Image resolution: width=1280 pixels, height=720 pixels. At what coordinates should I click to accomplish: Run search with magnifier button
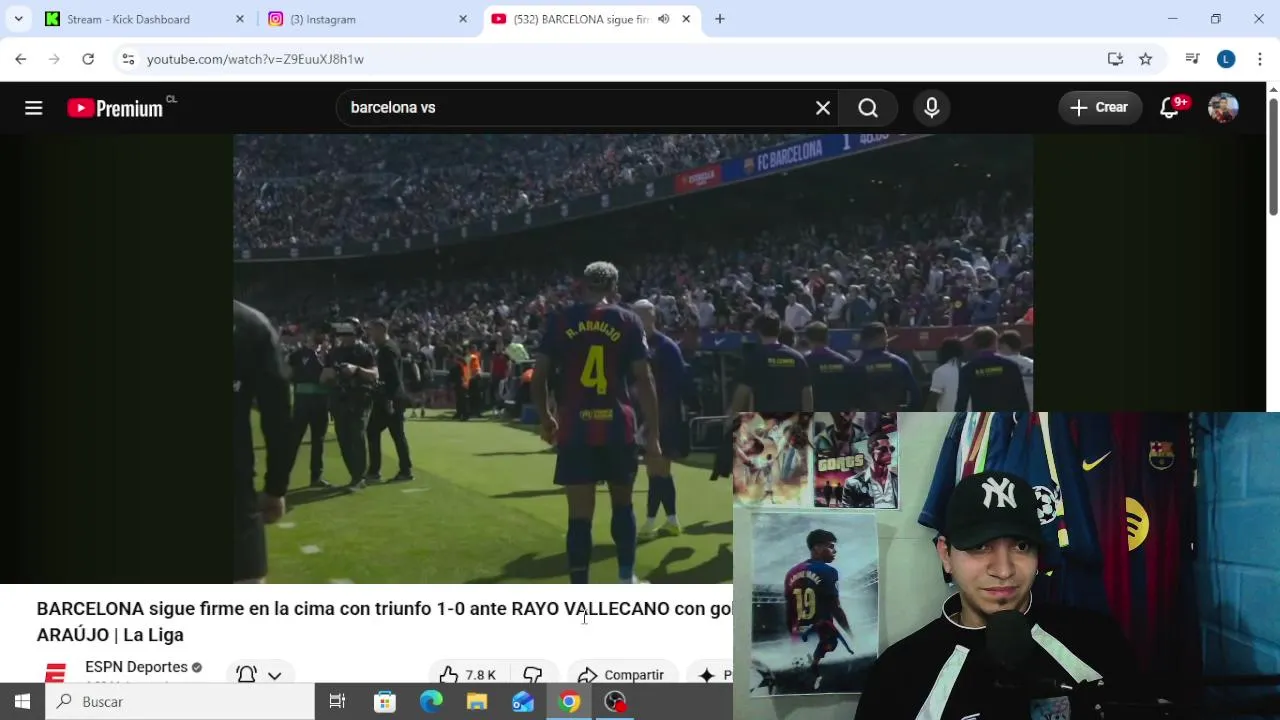[x=868, y=108]
